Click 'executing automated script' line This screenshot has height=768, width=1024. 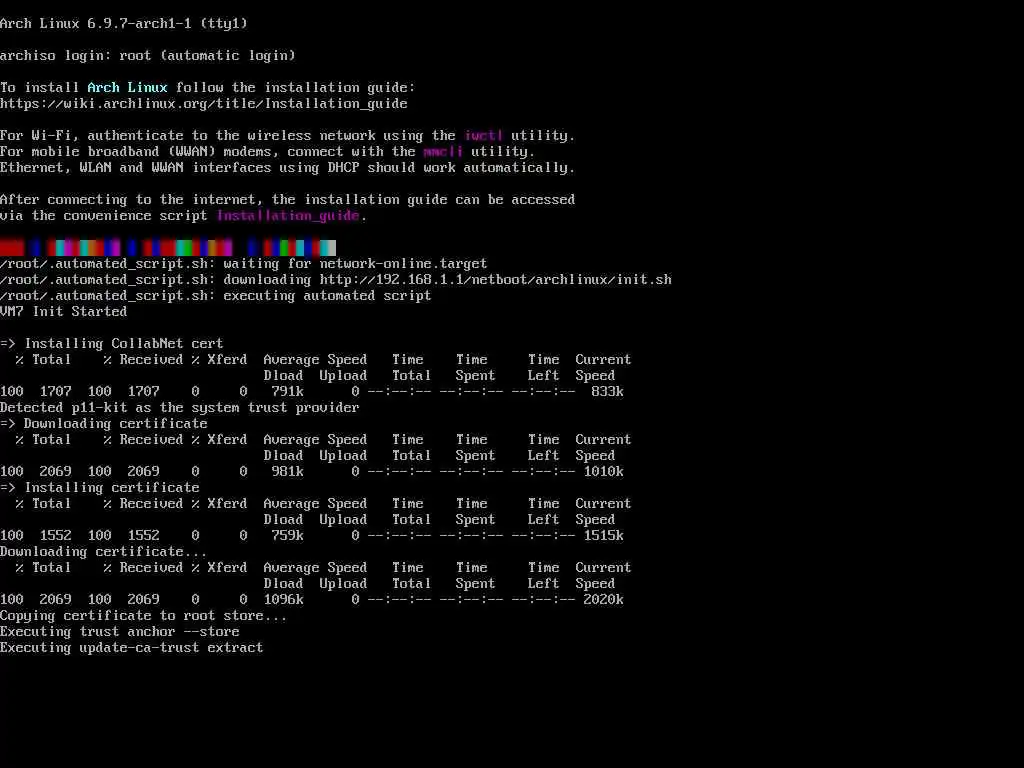[216, 296]
